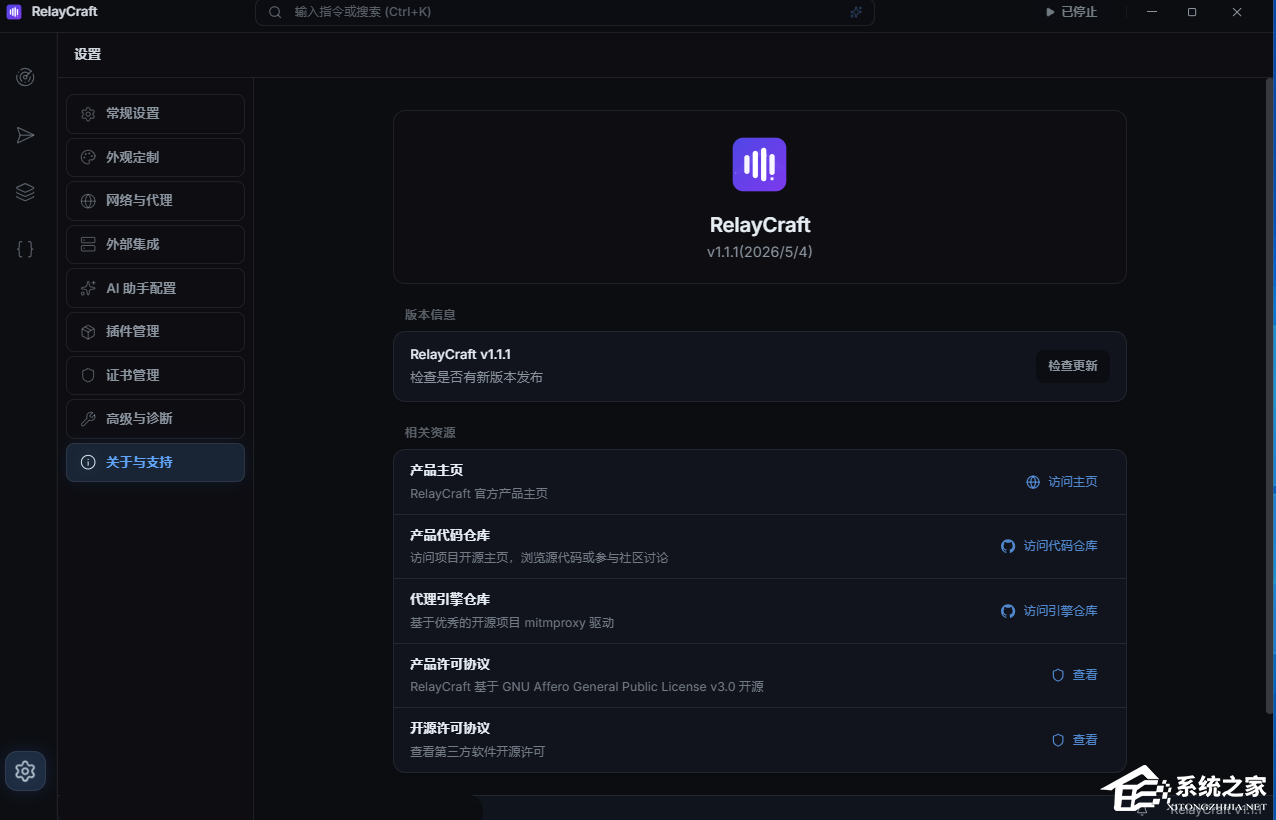
Task: Click the 设置 page header
Action: [x=88, y=54]
